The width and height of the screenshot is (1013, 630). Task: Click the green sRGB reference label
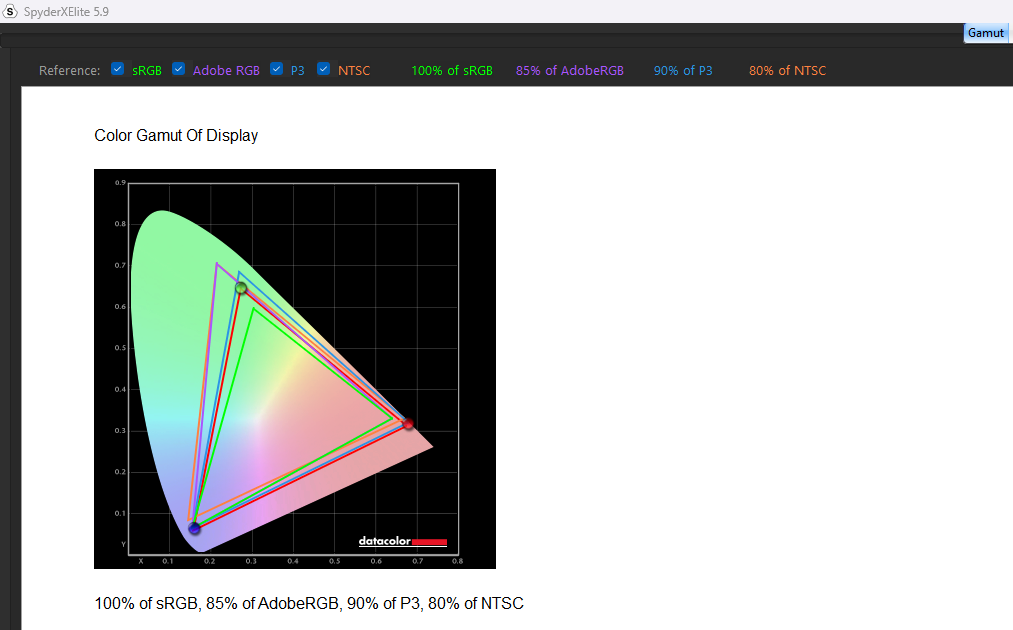tap(147, 71)
